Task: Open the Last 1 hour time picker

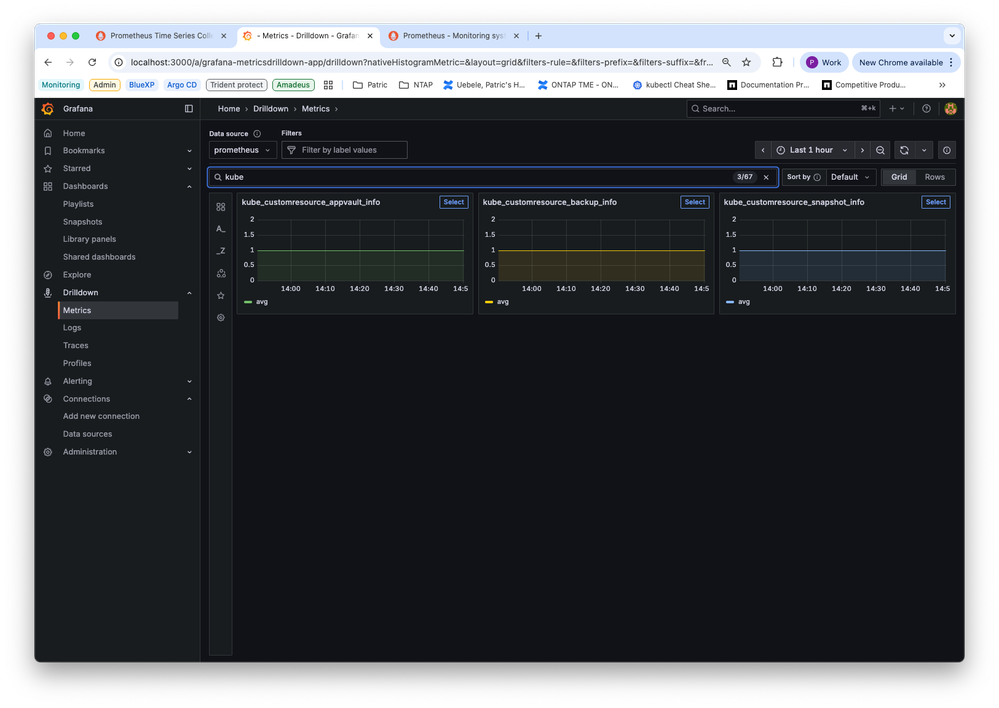Action: (810, 150)
